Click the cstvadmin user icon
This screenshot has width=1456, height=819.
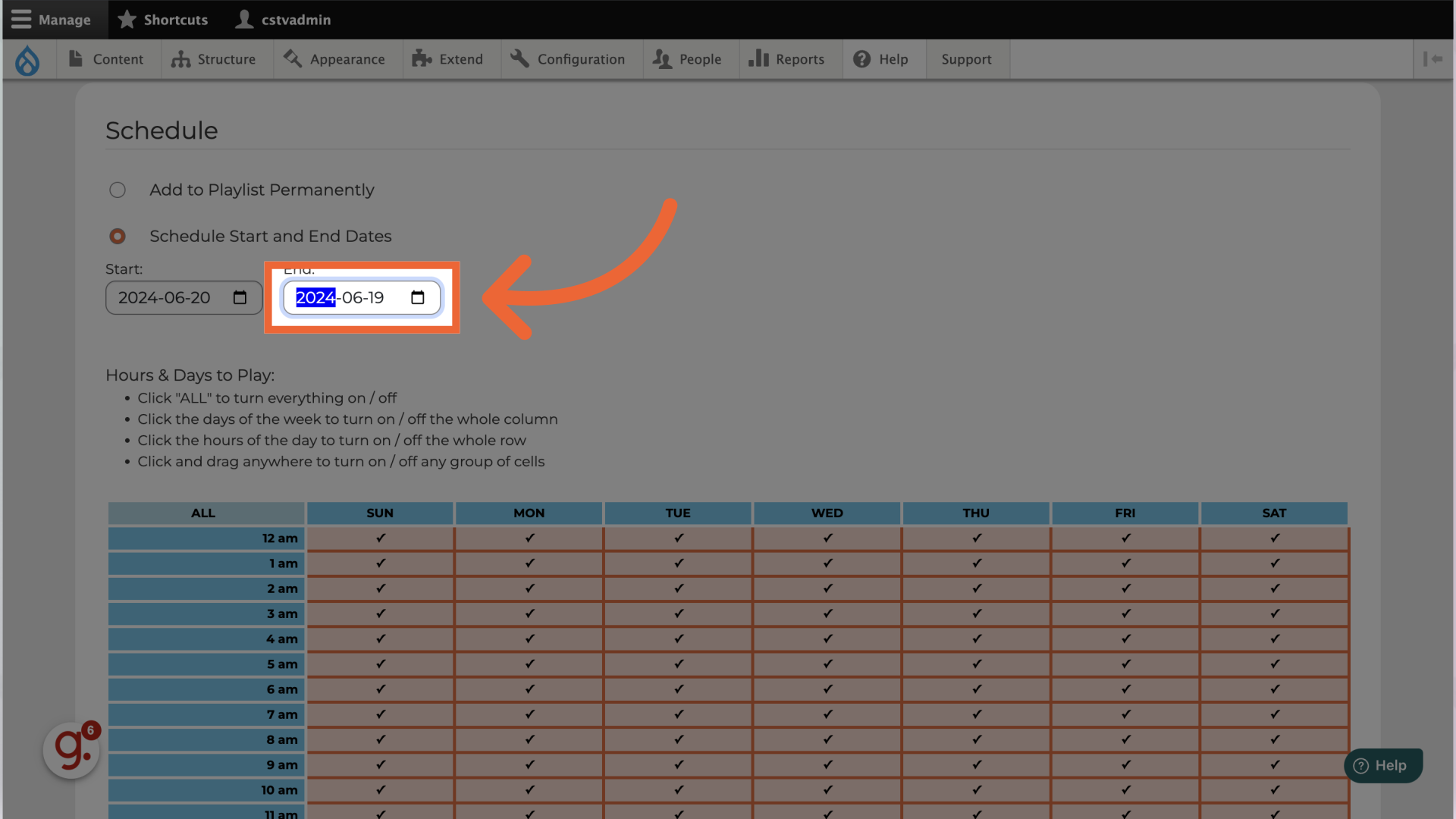coord(244,20)
